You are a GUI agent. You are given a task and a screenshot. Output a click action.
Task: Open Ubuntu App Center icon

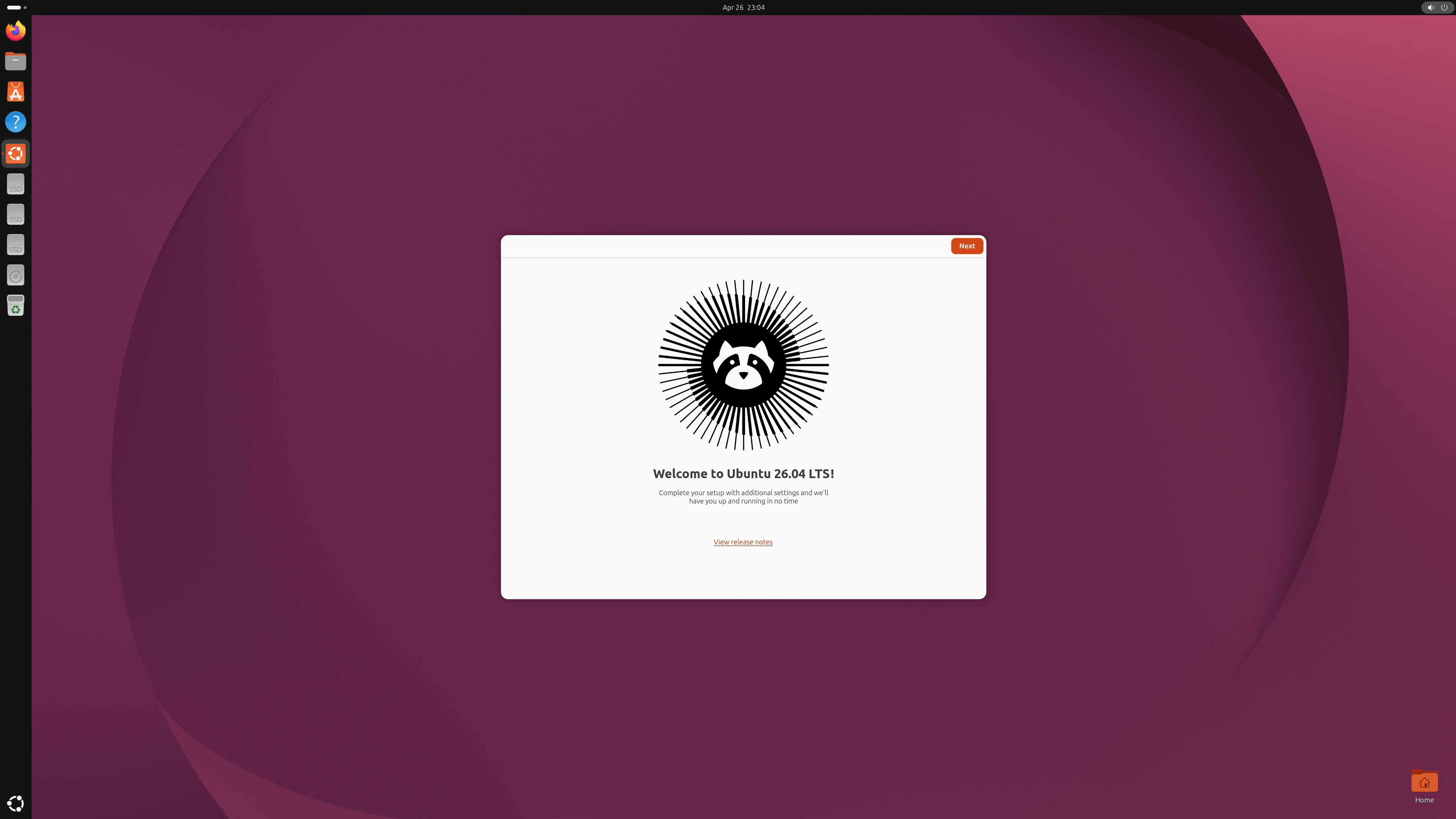pos(15,91)
